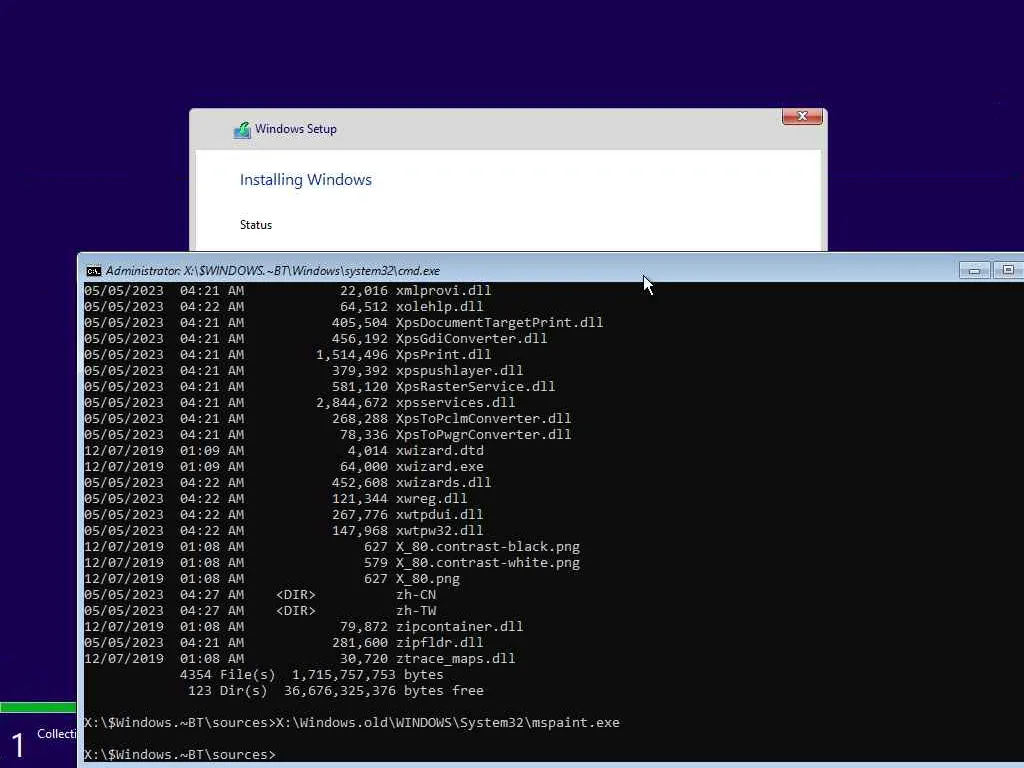Select the xwtpw32.dll file entry
Image resolution: width=1024 pixels, height=768 pixels.
tap(440, 530)
